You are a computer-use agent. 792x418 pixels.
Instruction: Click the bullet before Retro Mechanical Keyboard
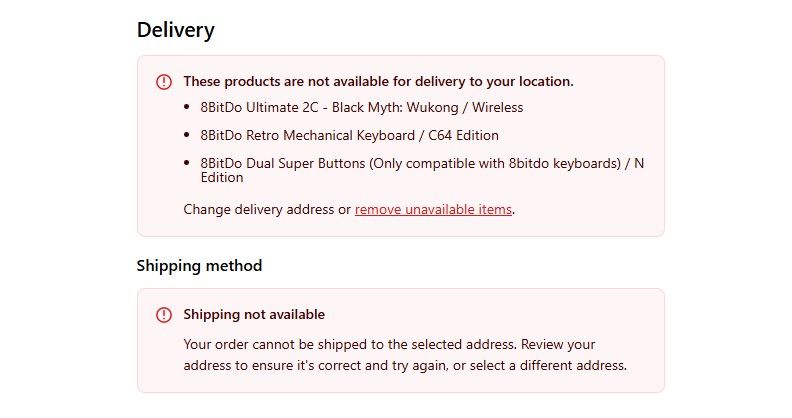click(188, 135)
